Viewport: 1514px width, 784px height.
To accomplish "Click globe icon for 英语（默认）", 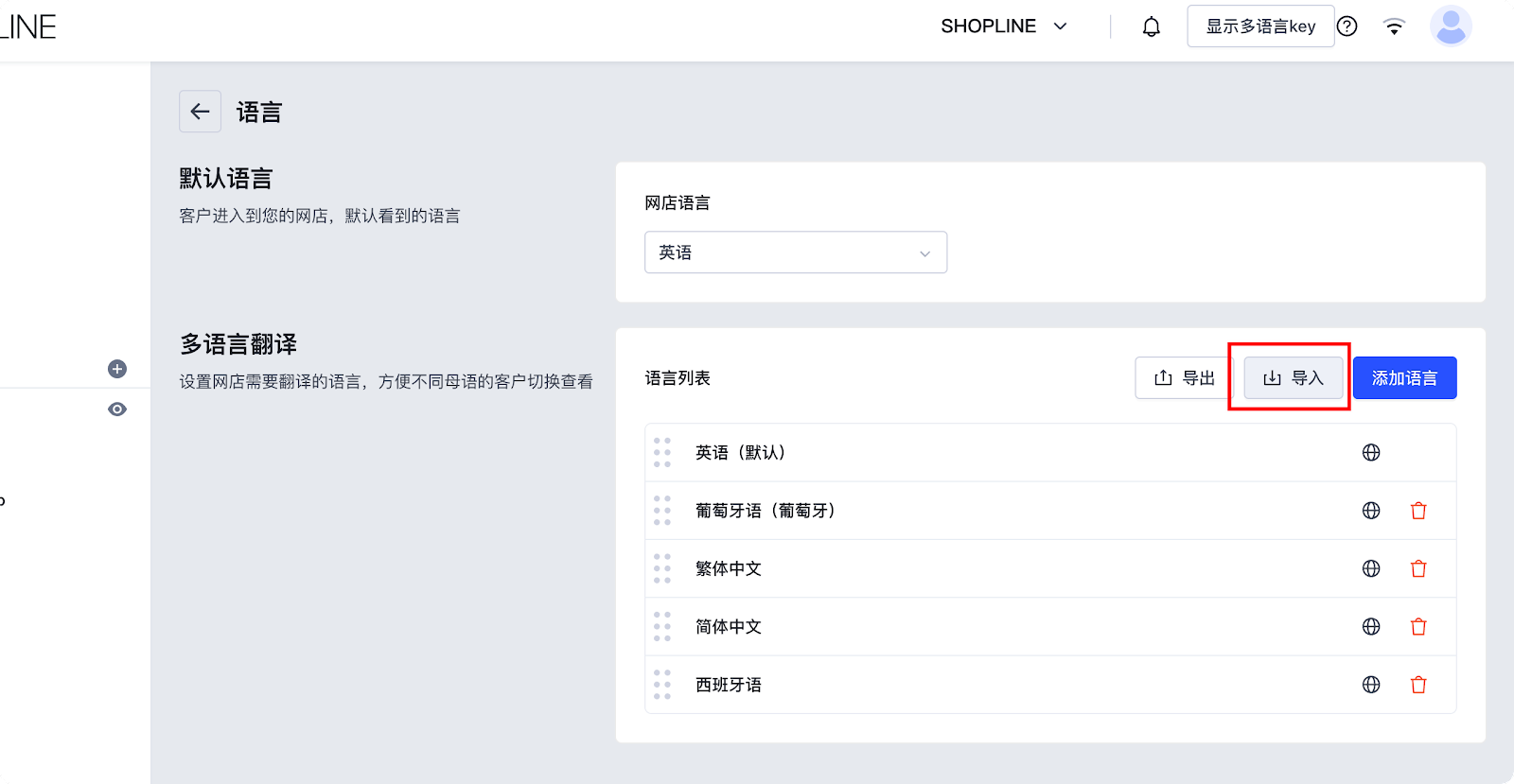I will [x=1370, y=452].
